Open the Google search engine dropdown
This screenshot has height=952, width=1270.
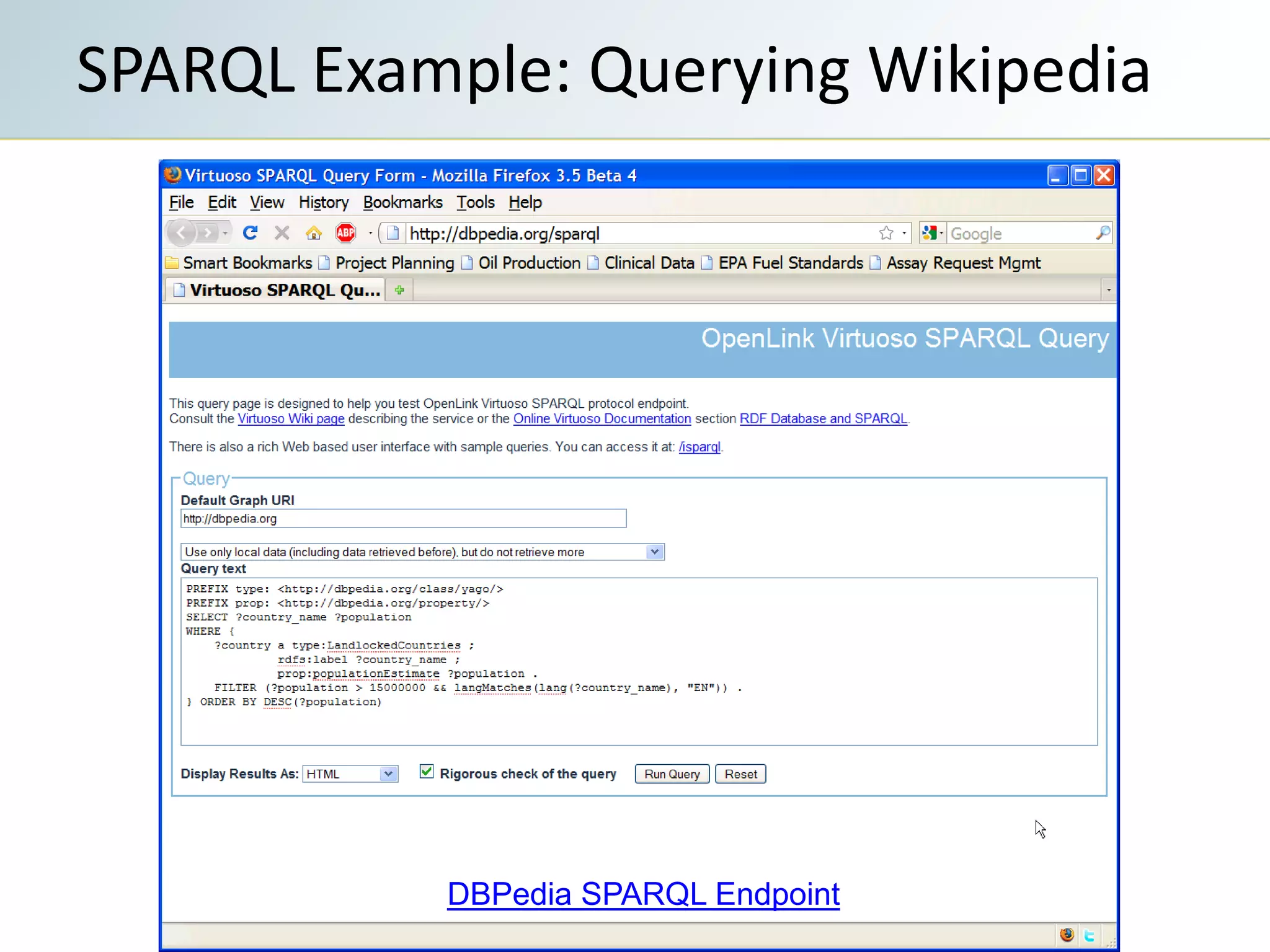tap(933, 233)
